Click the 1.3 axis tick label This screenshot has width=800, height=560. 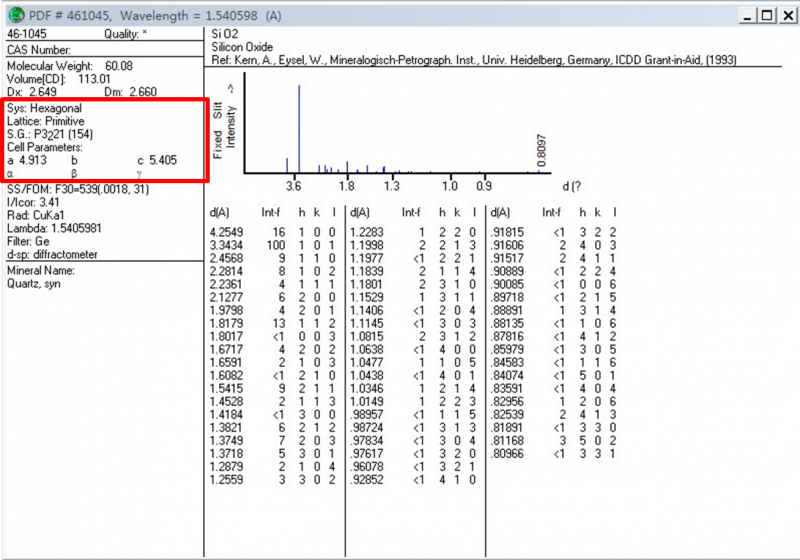[392, 186]
